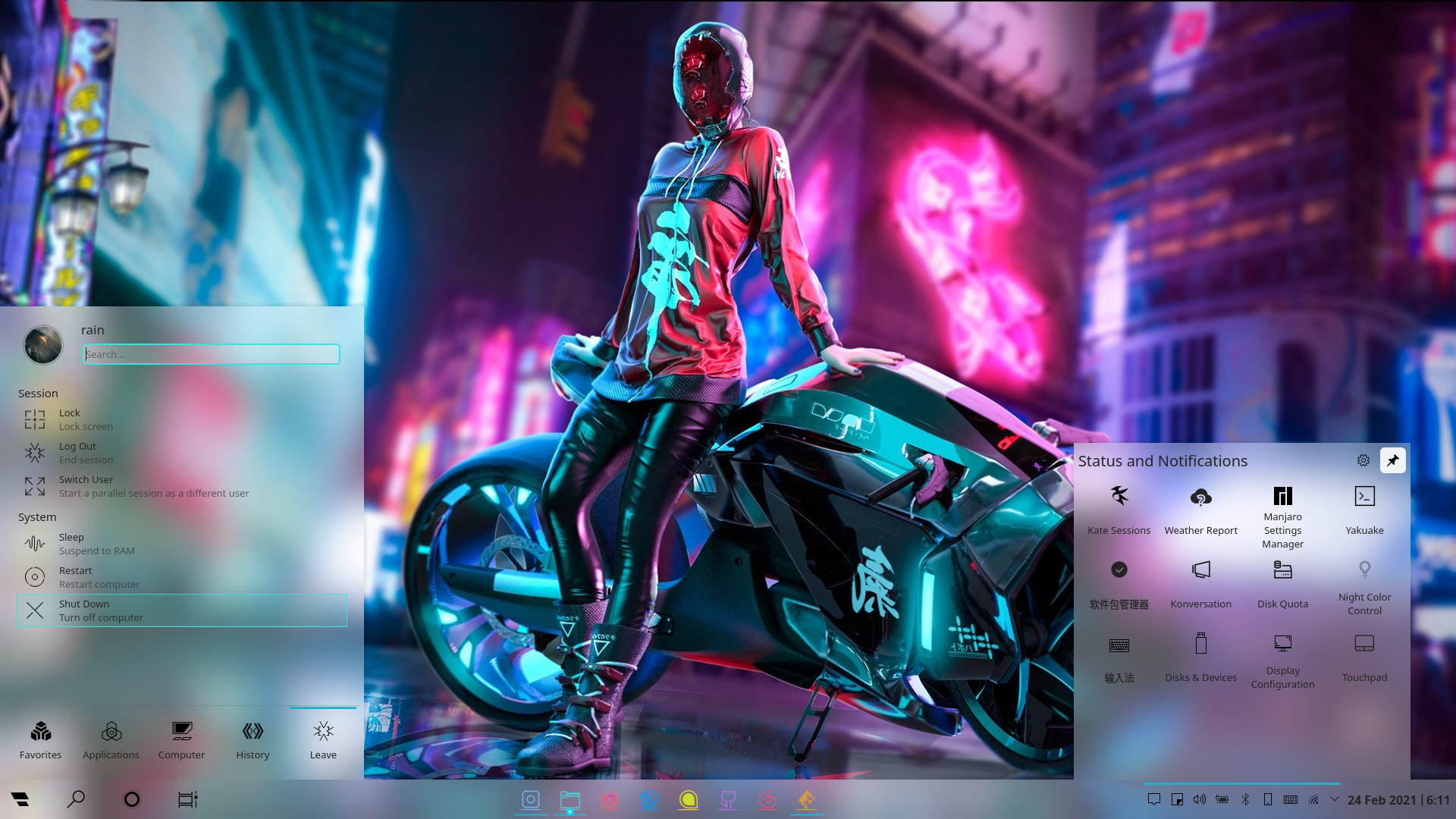This screenshot has width=1456, height=819.
Task: Select Shut Down to turn off computer
Action: (182, 610)
